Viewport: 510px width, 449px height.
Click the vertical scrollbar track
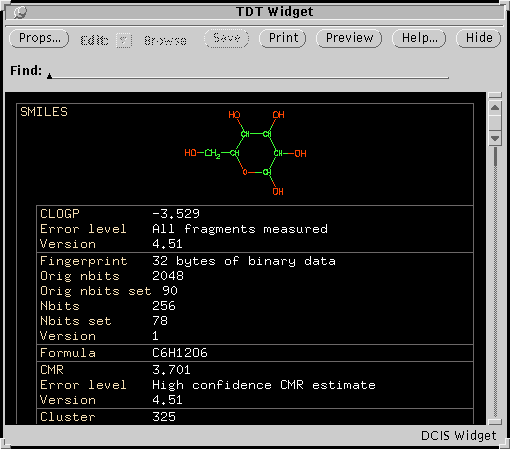pyautogui.click(x=496, y=282)
